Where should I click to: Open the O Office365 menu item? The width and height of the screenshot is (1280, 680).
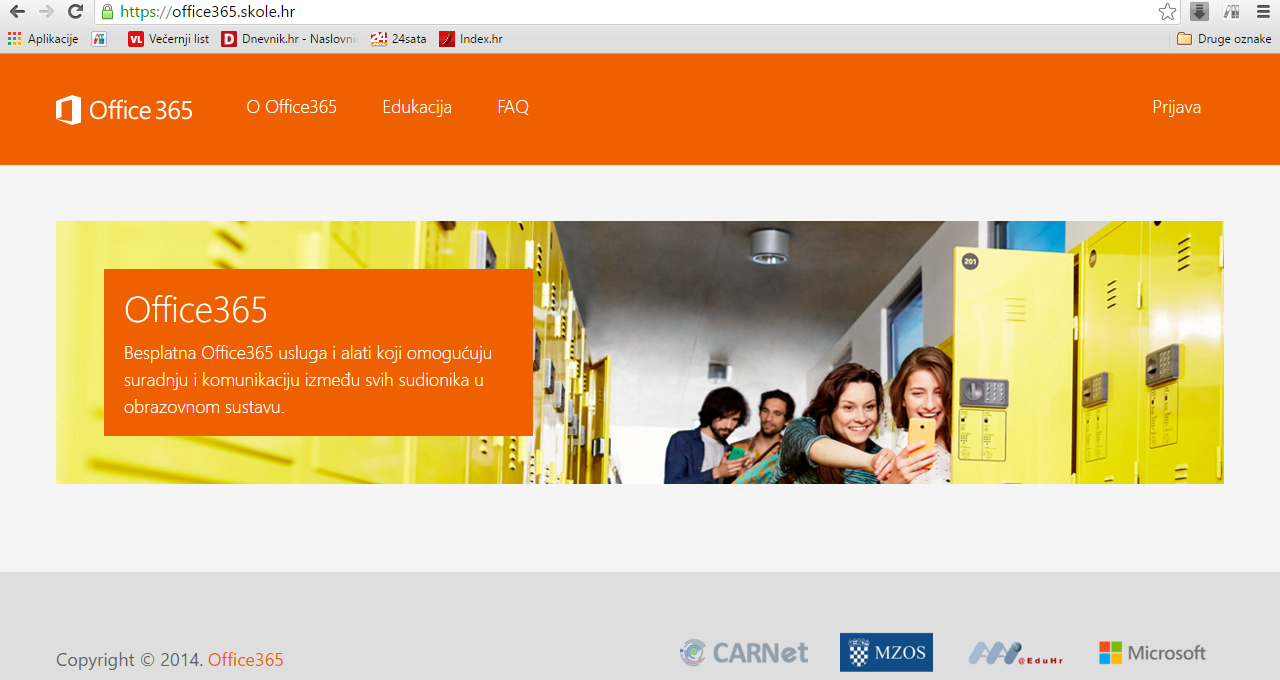[292, 107]
